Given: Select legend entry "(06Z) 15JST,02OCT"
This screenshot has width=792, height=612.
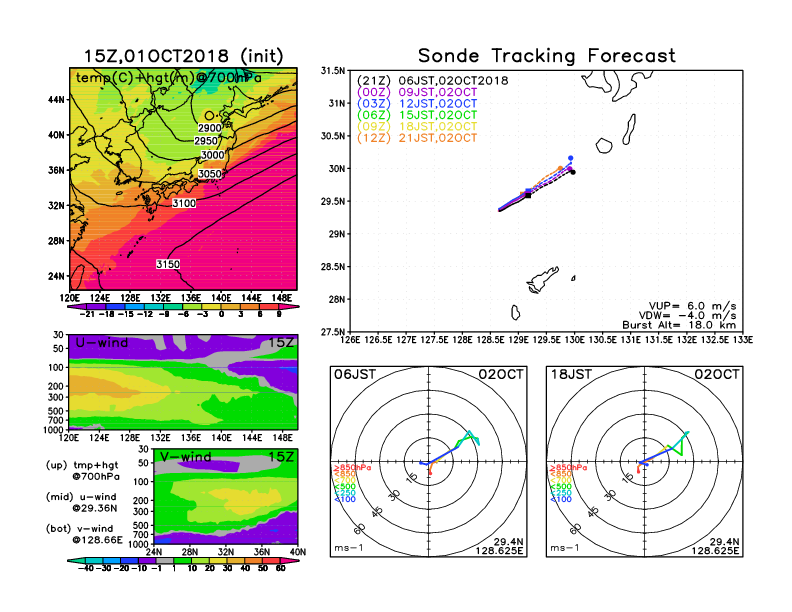Looking at the screenshot, I should pyautogui.click(x=417, y=116).
